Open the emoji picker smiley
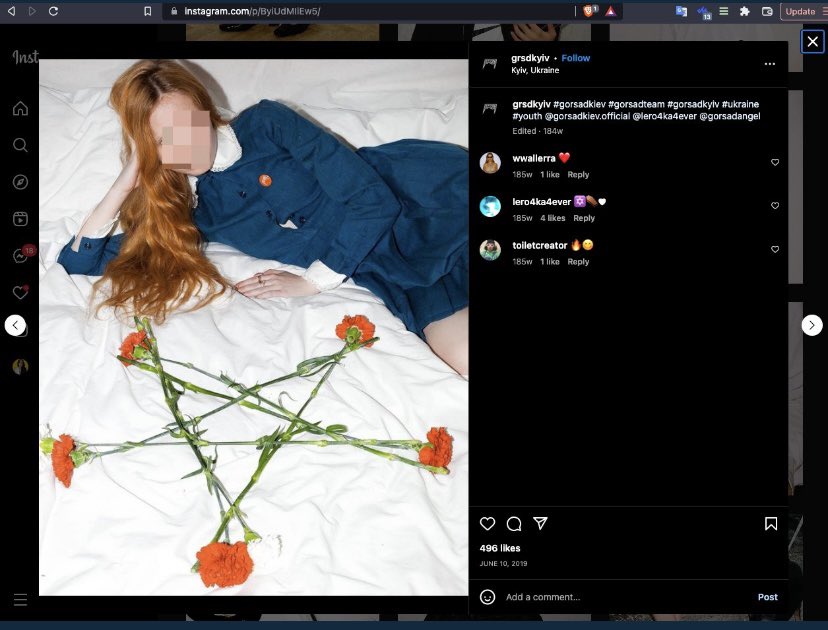828x630 pixels. tap(487, 597)
